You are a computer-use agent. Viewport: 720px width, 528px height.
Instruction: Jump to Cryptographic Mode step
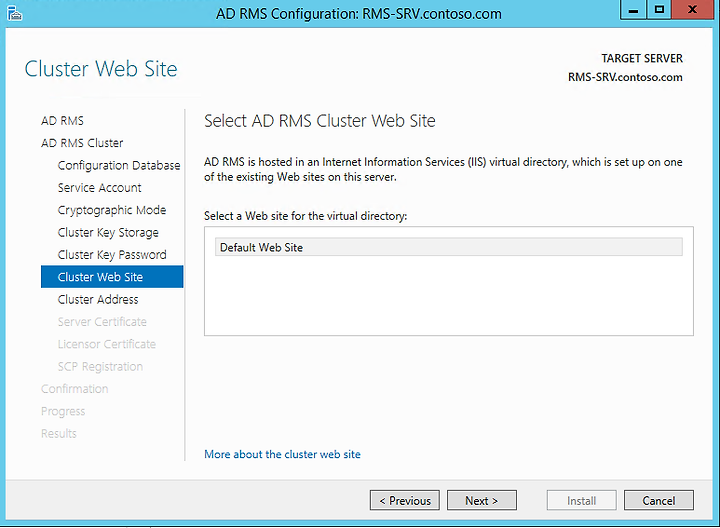point(112,210)
